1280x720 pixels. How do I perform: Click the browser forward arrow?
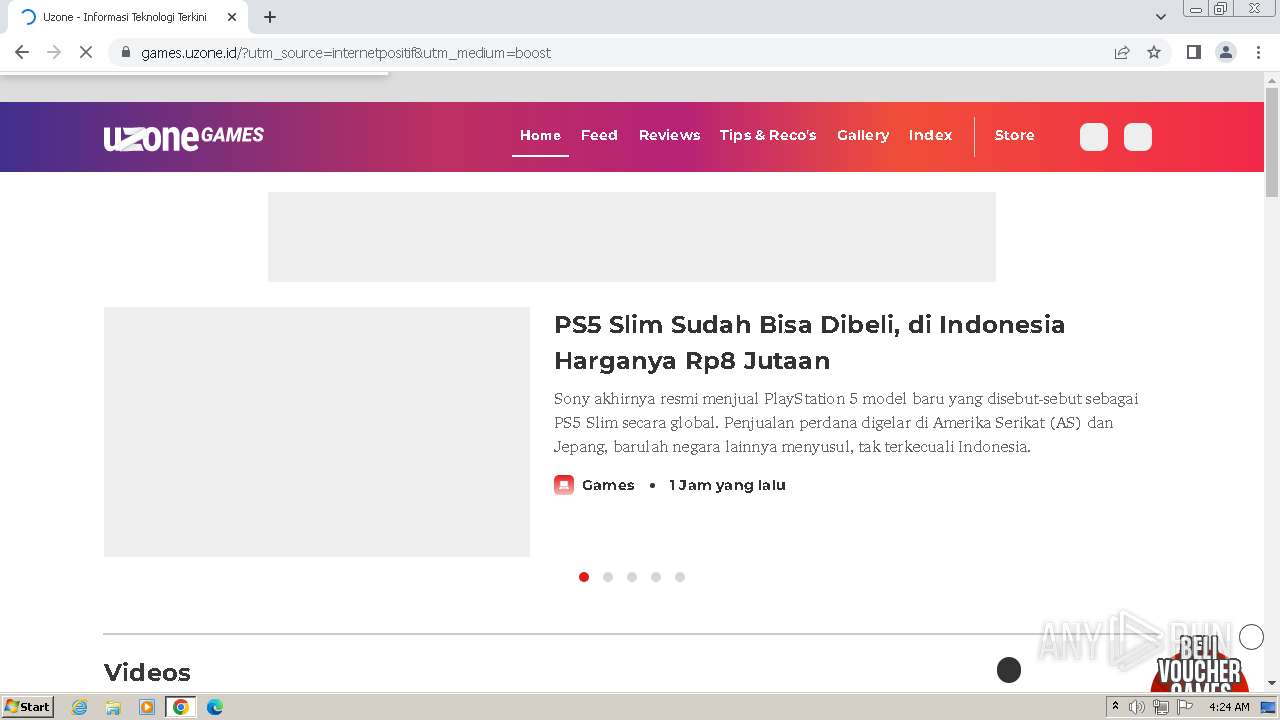click(54, 52)
